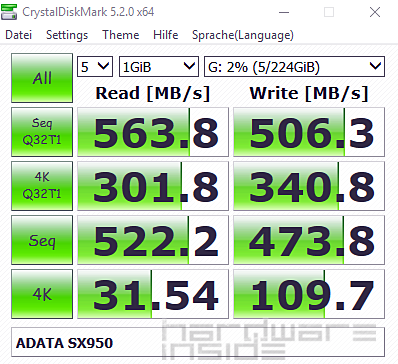The height and width of the screenshot is (364, 398).
Task: Open the Datei menu
Action: pos(19,35)
